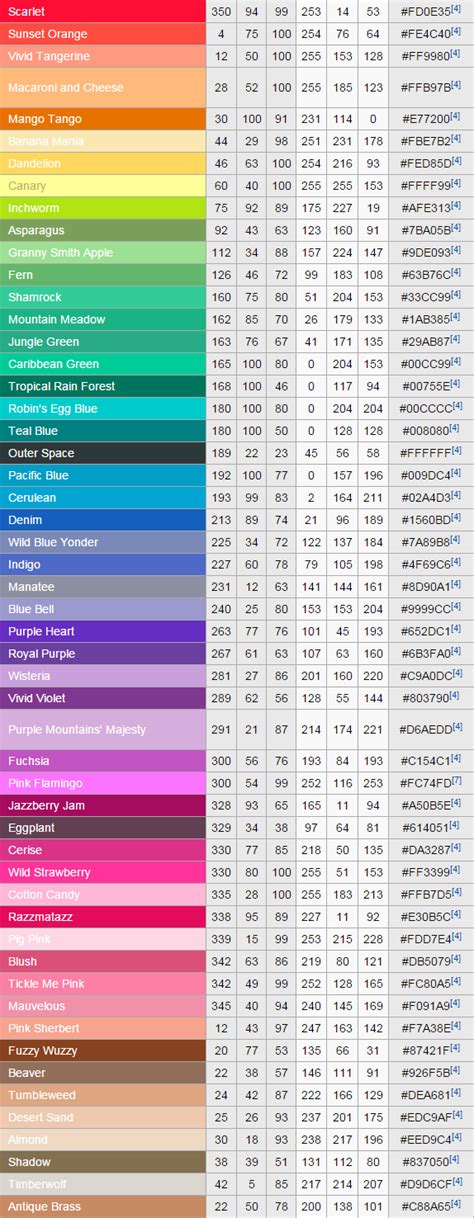This screenshot has height=1218, width=474.
Task: Select the Sunset Orange swatch
Action: pyautogui.click(x=103, y=34)
